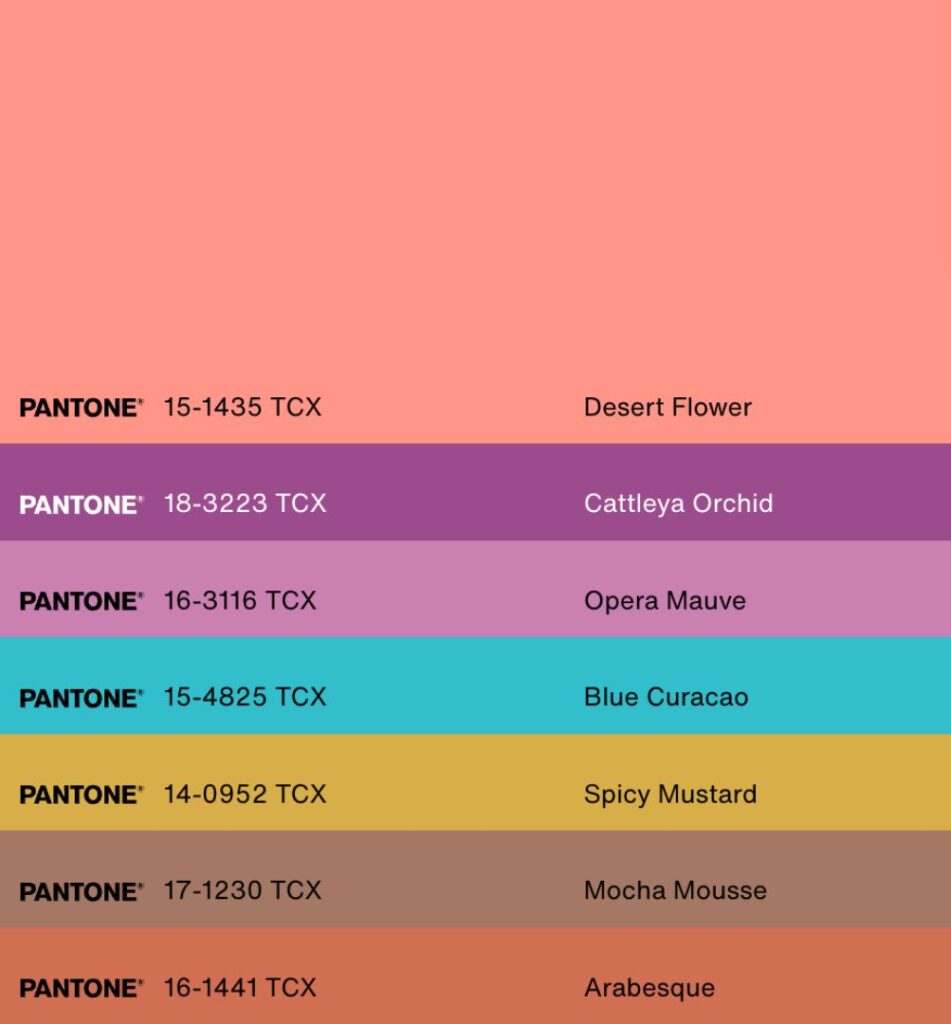Image resolution: width=951 pixels, height=1024 pixels.
Task: Click the PANTONE logo on Opera Mauve row
Action: pos(81,601)
